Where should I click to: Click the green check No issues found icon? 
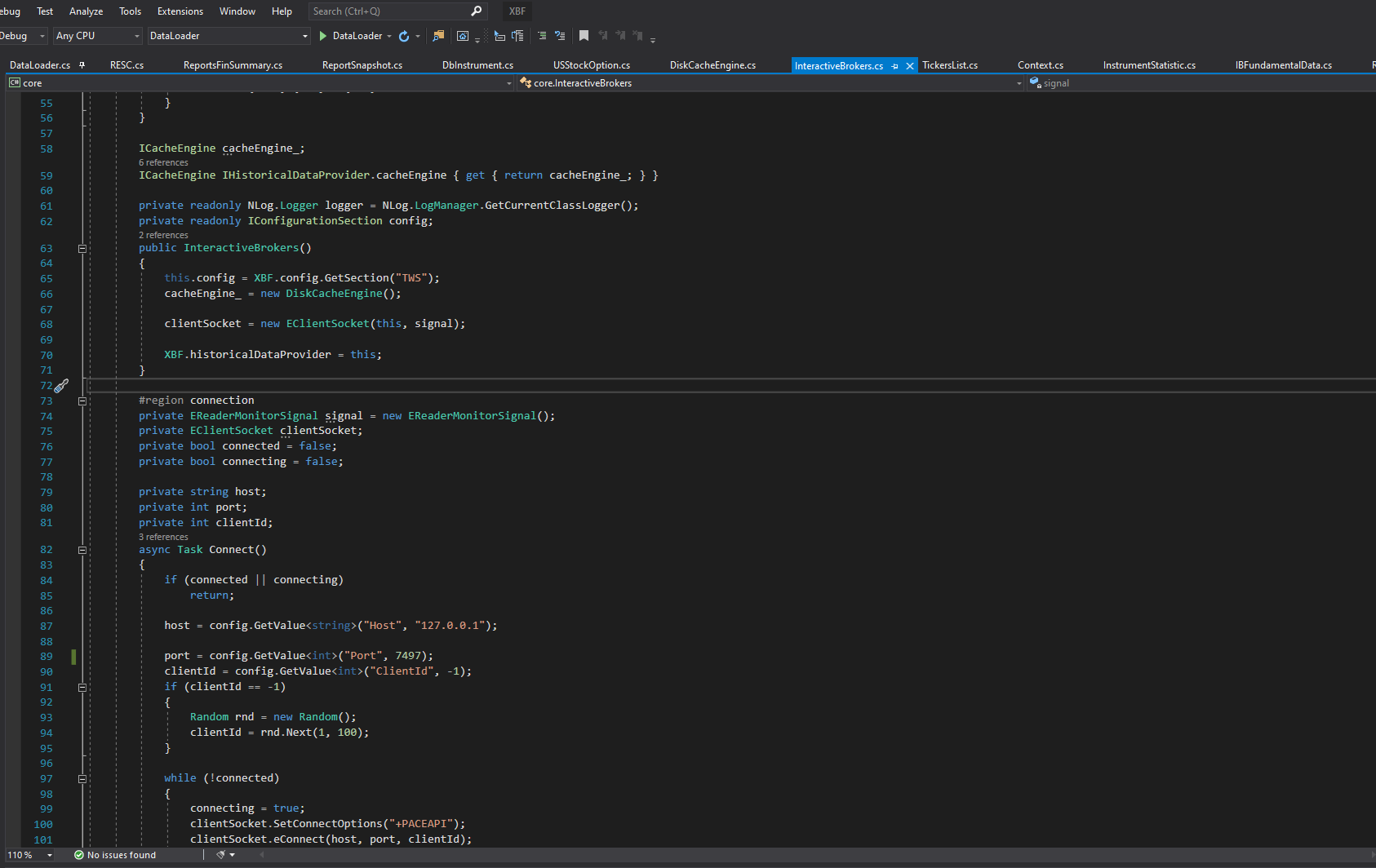pyautogui.click(x=79, y=855)
